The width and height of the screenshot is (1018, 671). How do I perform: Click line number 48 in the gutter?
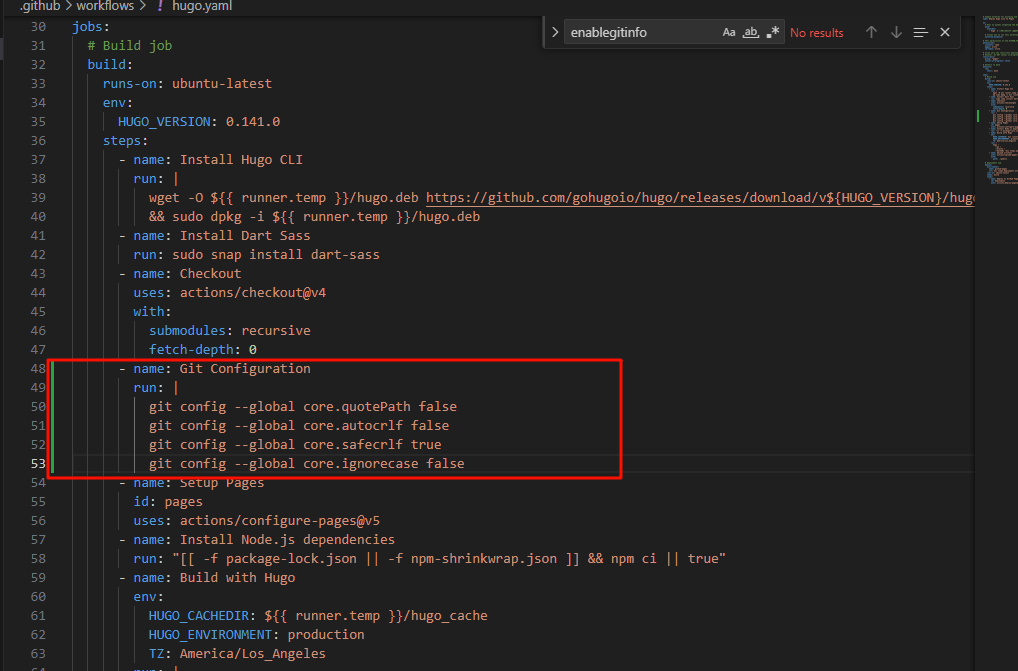(x=38, y=369)
